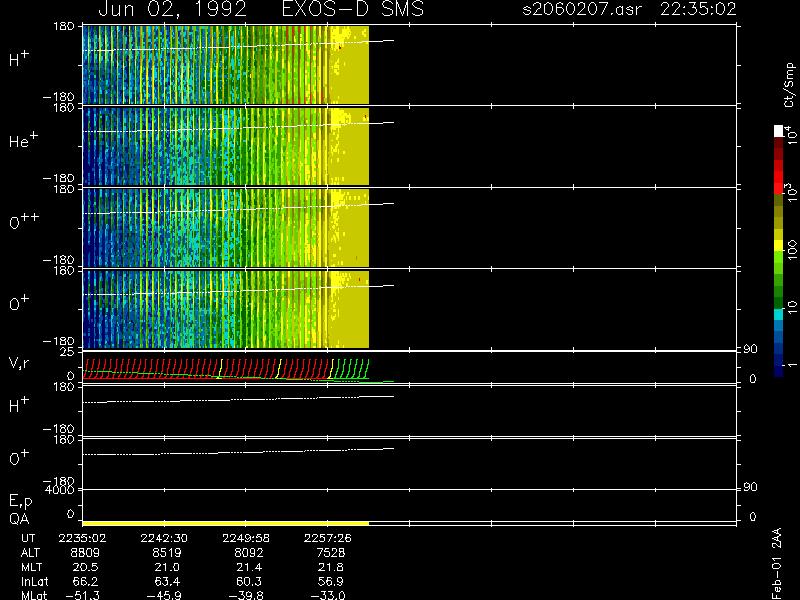Viewport: 800px width, 600px height.
Task: Click the 'QA' row label
Action: 19,519
